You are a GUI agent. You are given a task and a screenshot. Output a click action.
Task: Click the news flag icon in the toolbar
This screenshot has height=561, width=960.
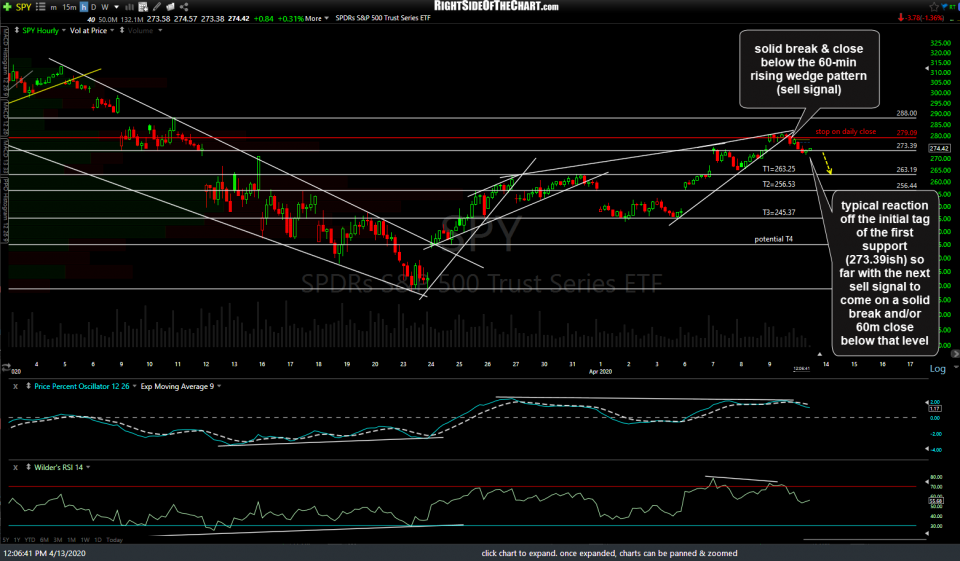pos(170,7)
